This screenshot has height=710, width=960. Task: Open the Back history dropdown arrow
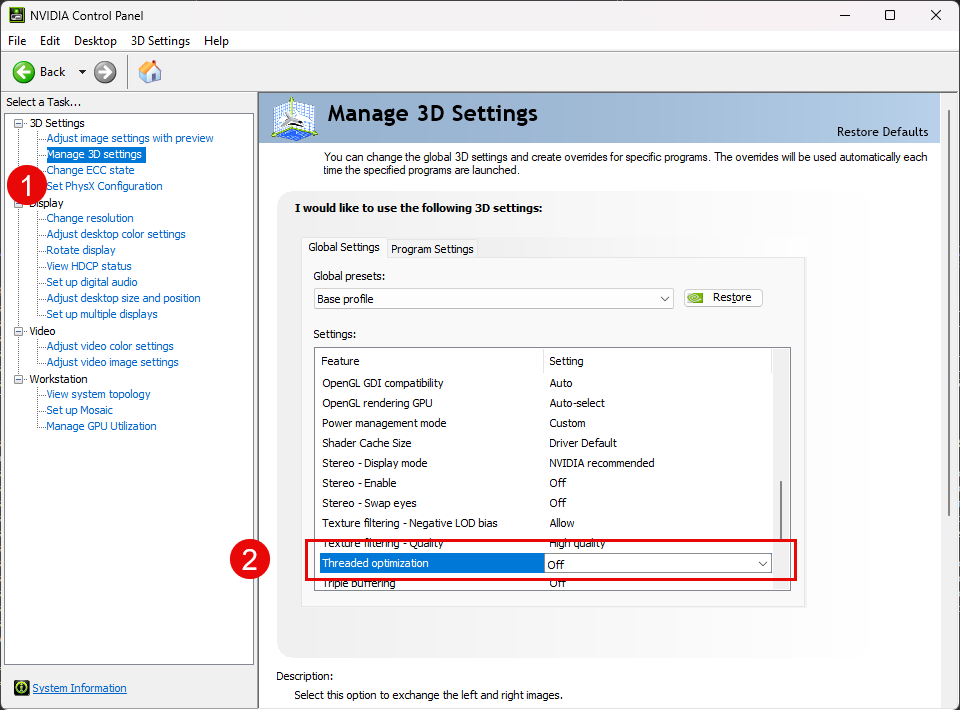tap(82, 72)
